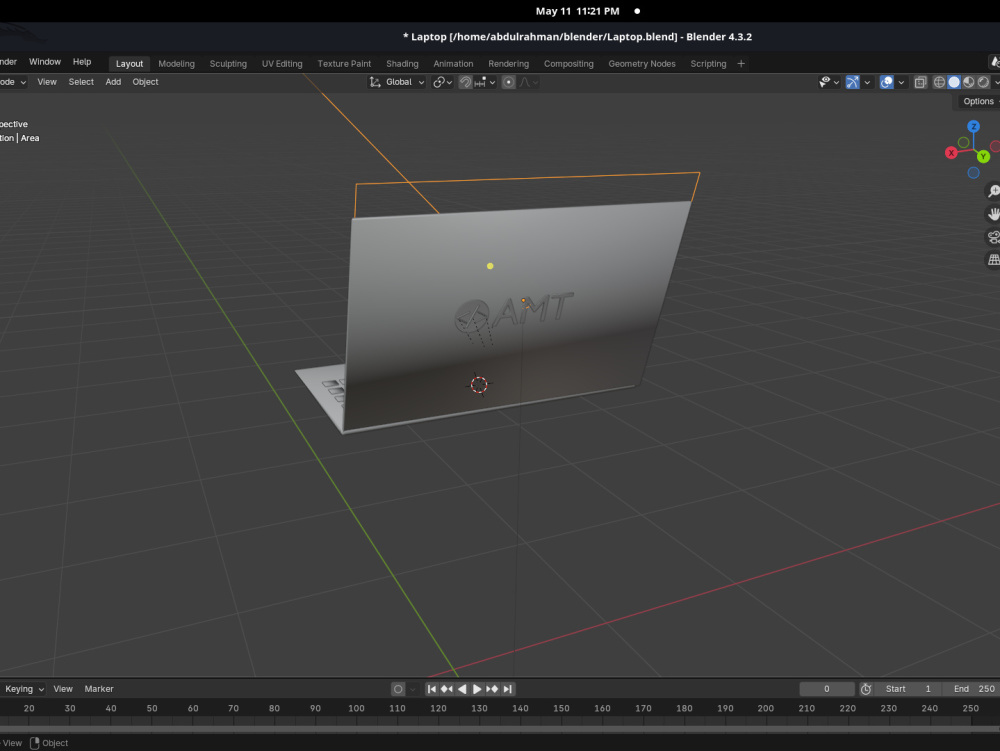Open the Options popover in viewport
1000x751 pixels.
(x=979, y=101)
